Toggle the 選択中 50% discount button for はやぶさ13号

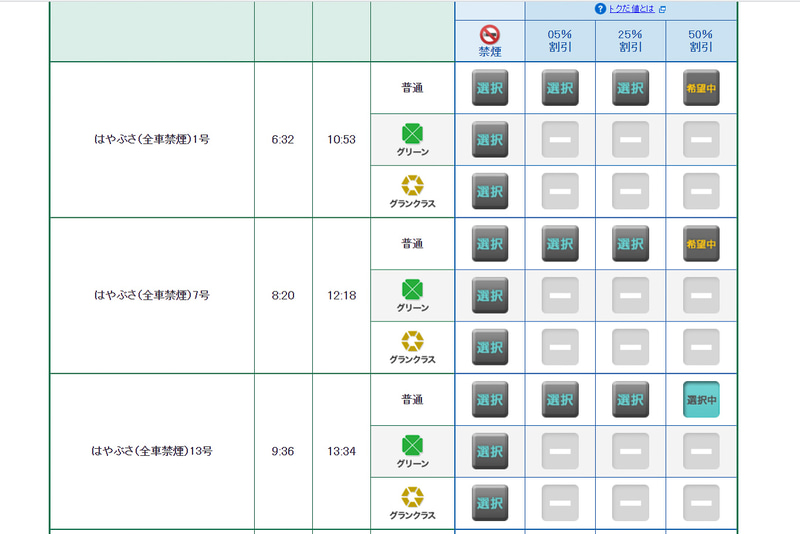click(701, 400)
